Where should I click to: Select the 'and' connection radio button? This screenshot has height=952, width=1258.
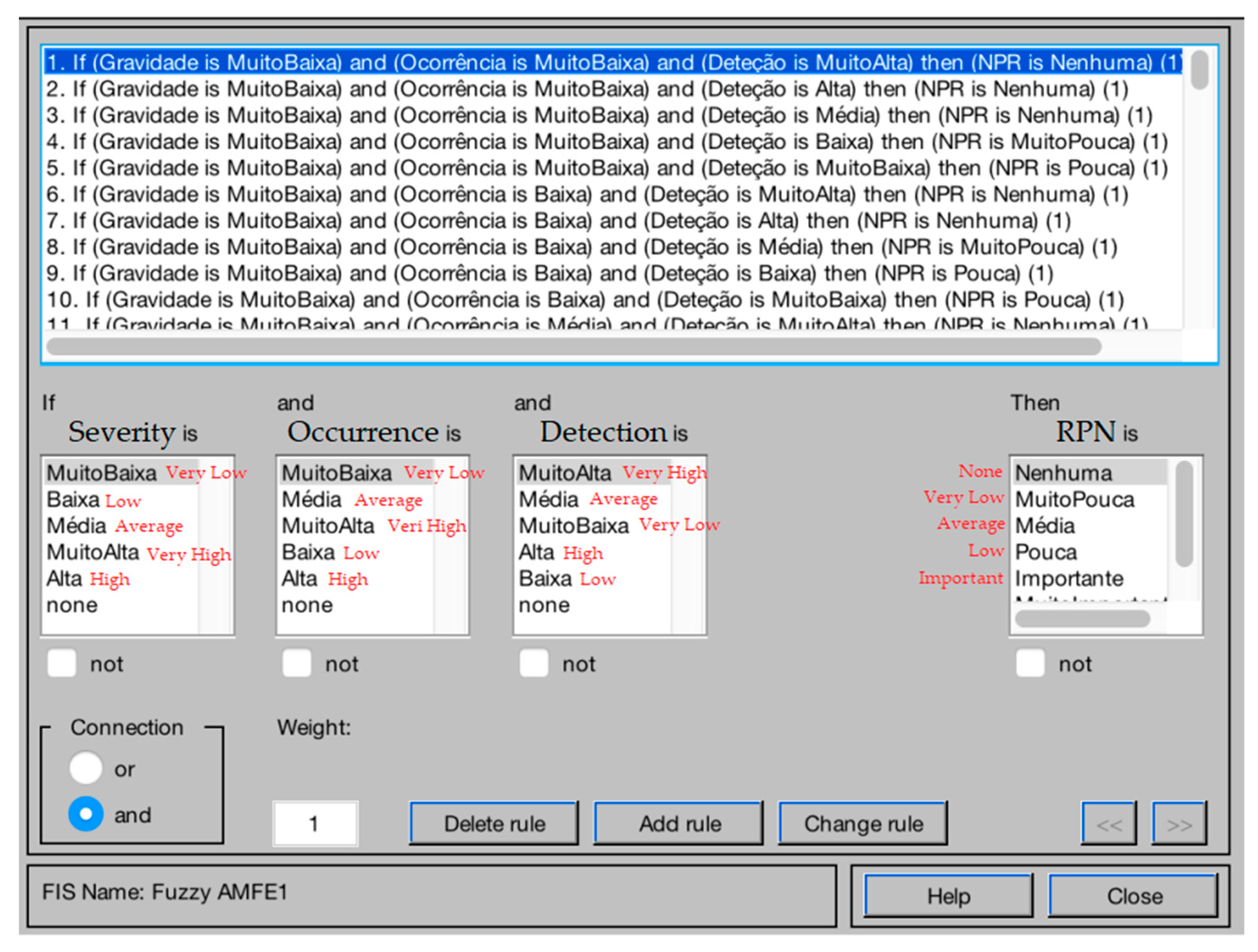click(86, 814)
